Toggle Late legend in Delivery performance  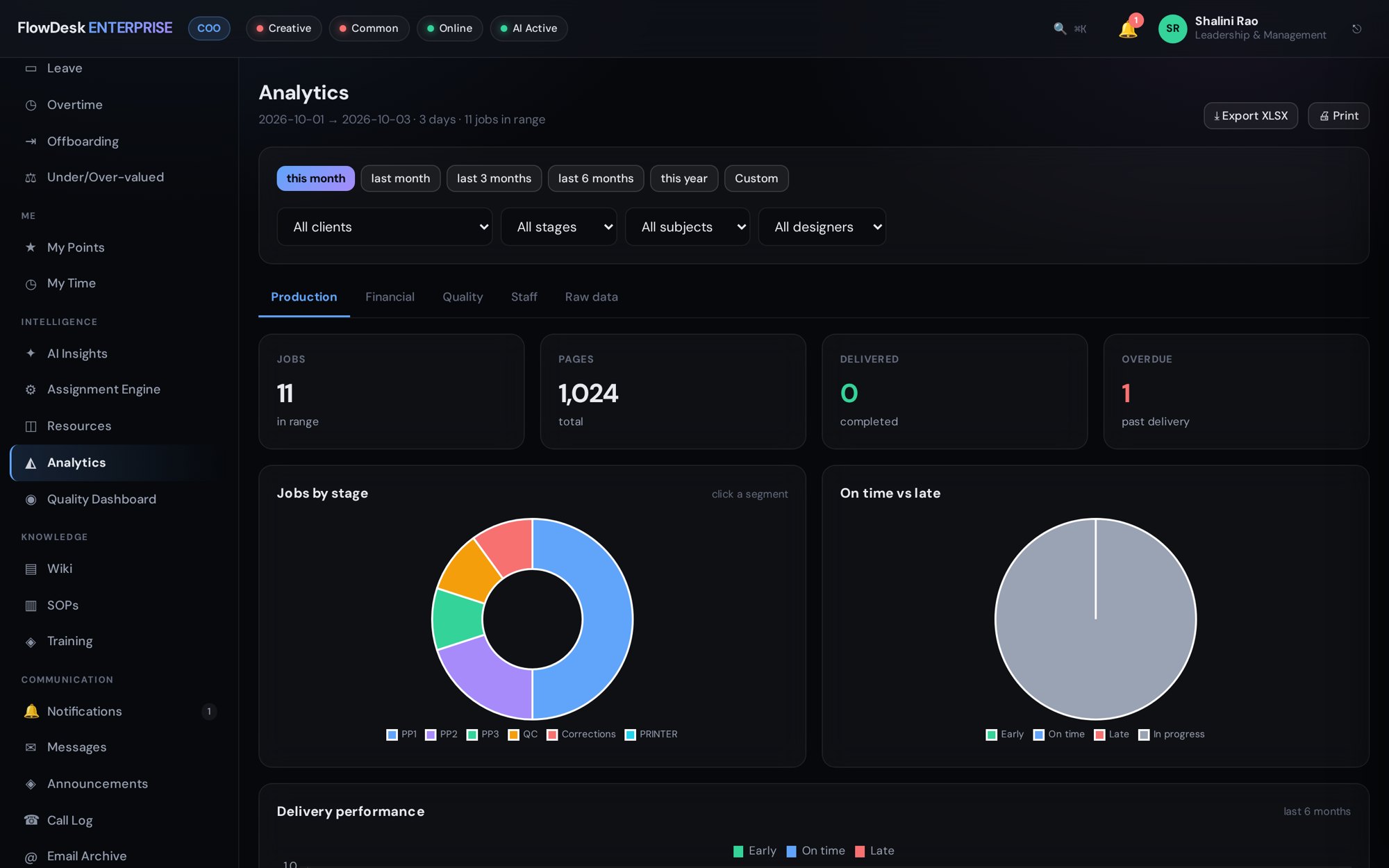(x=874, y=851)
